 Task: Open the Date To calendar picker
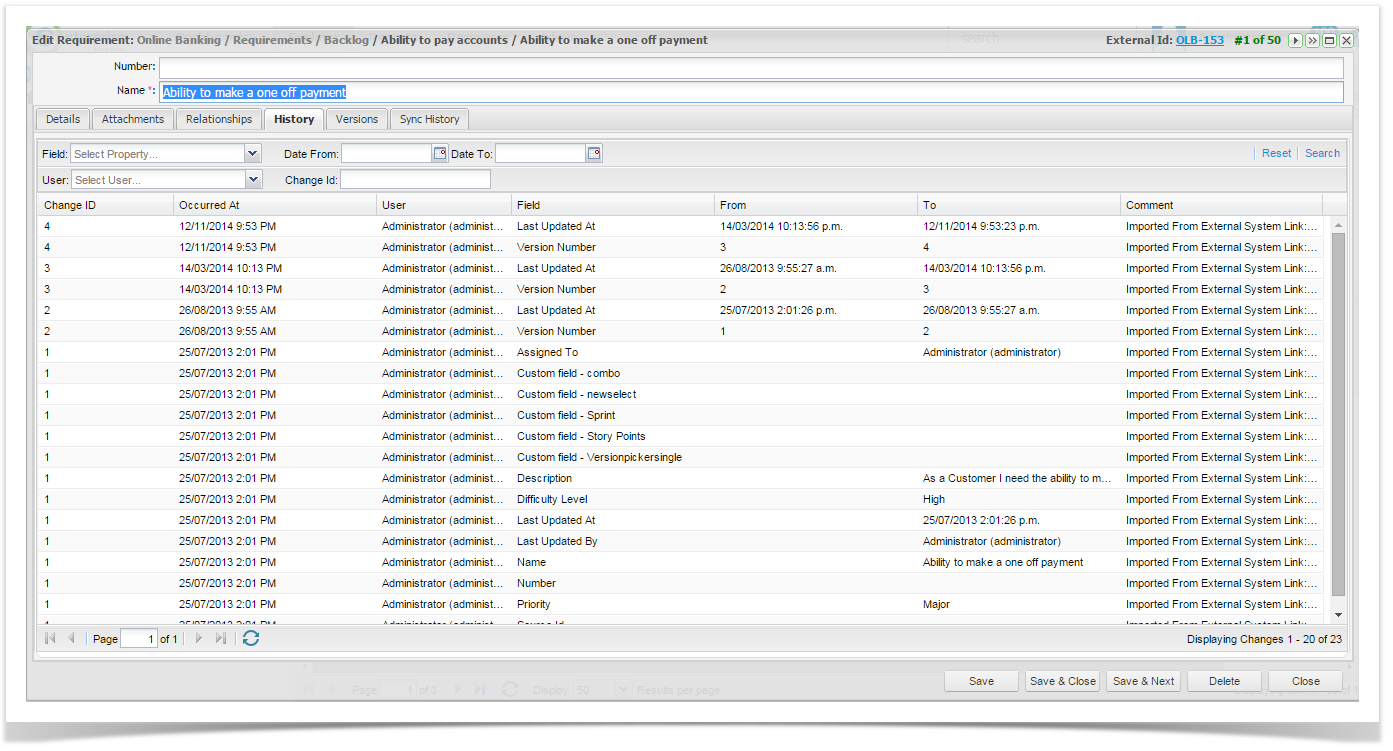593,154
